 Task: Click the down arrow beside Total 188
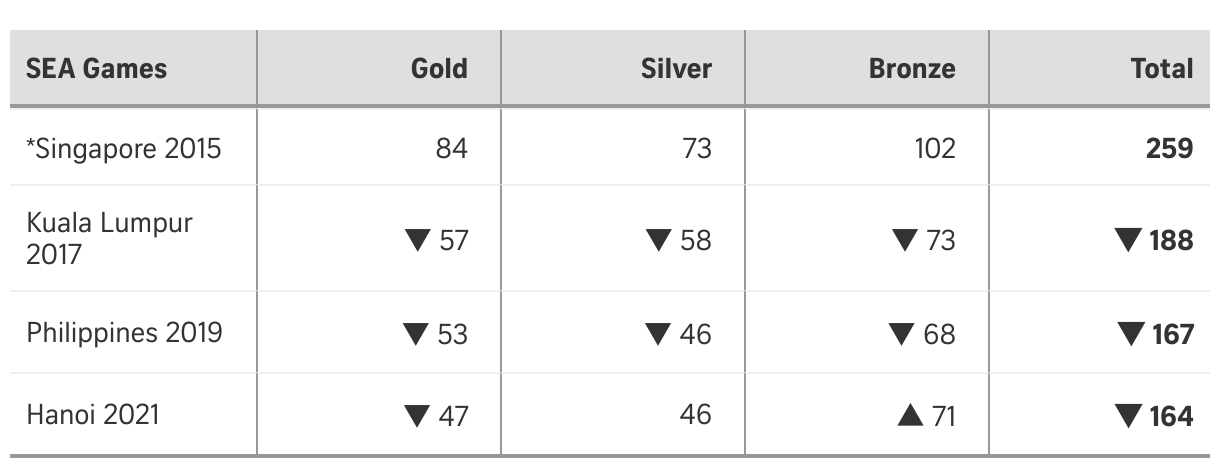click(x=1130, y=240)
